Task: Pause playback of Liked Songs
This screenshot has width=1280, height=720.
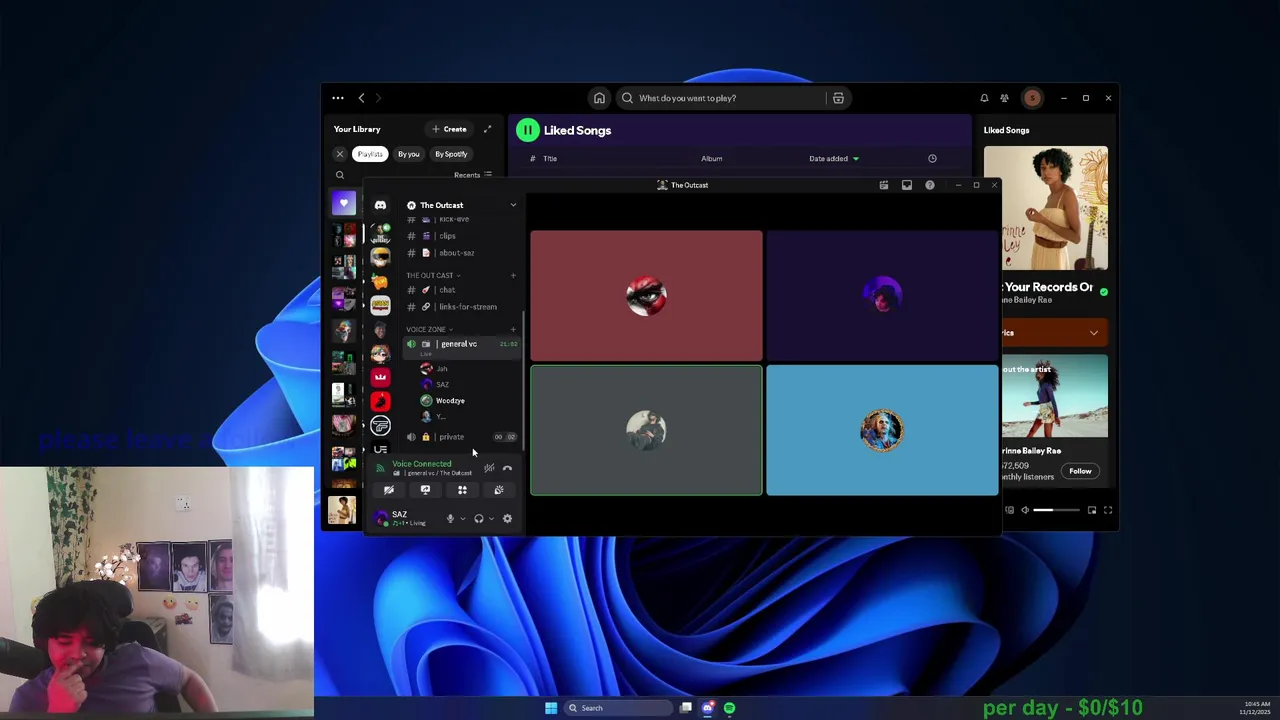Action: pyautogui.click(x=527, y=130)
